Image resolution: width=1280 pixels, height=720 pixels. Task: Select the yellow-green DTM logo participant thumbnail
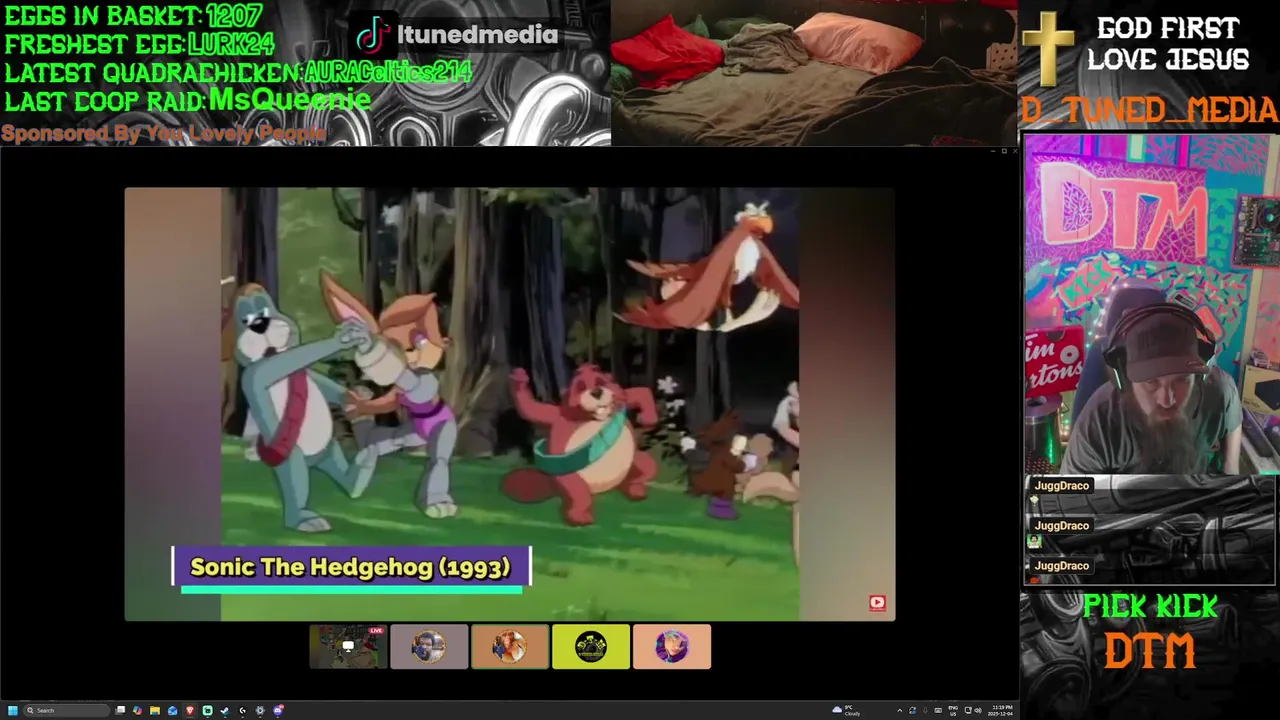(x=591, y=646)
